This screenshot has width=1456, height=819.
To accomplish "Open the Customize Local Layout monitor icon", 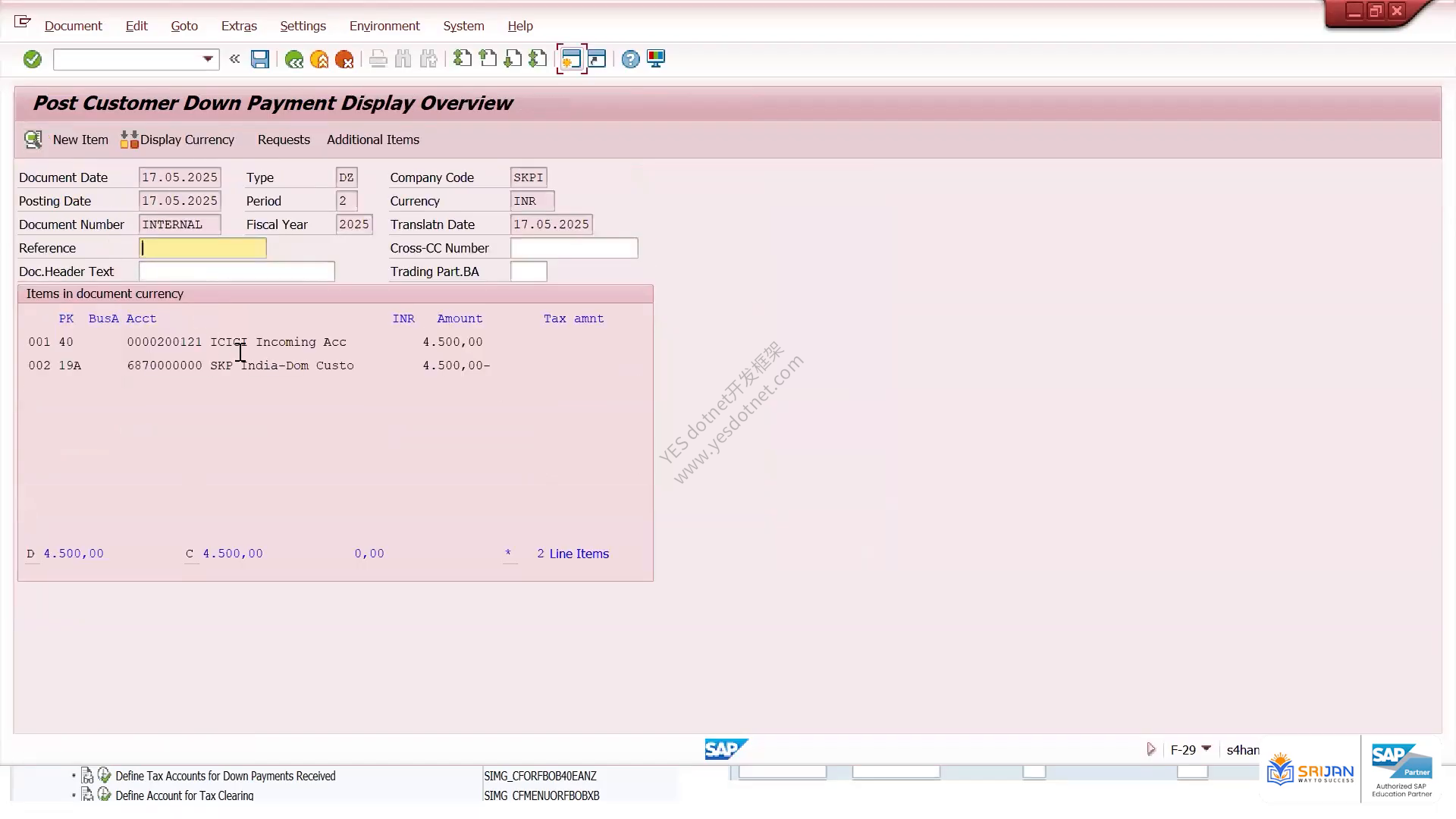I will (656, 59).
